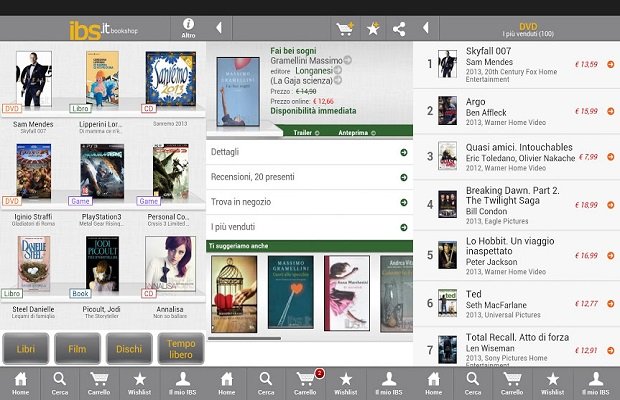Open Wishlist in left panel bottom bar
Viewport: 620px width, 400px height.
pyautogui.click(x=140, y=383)
